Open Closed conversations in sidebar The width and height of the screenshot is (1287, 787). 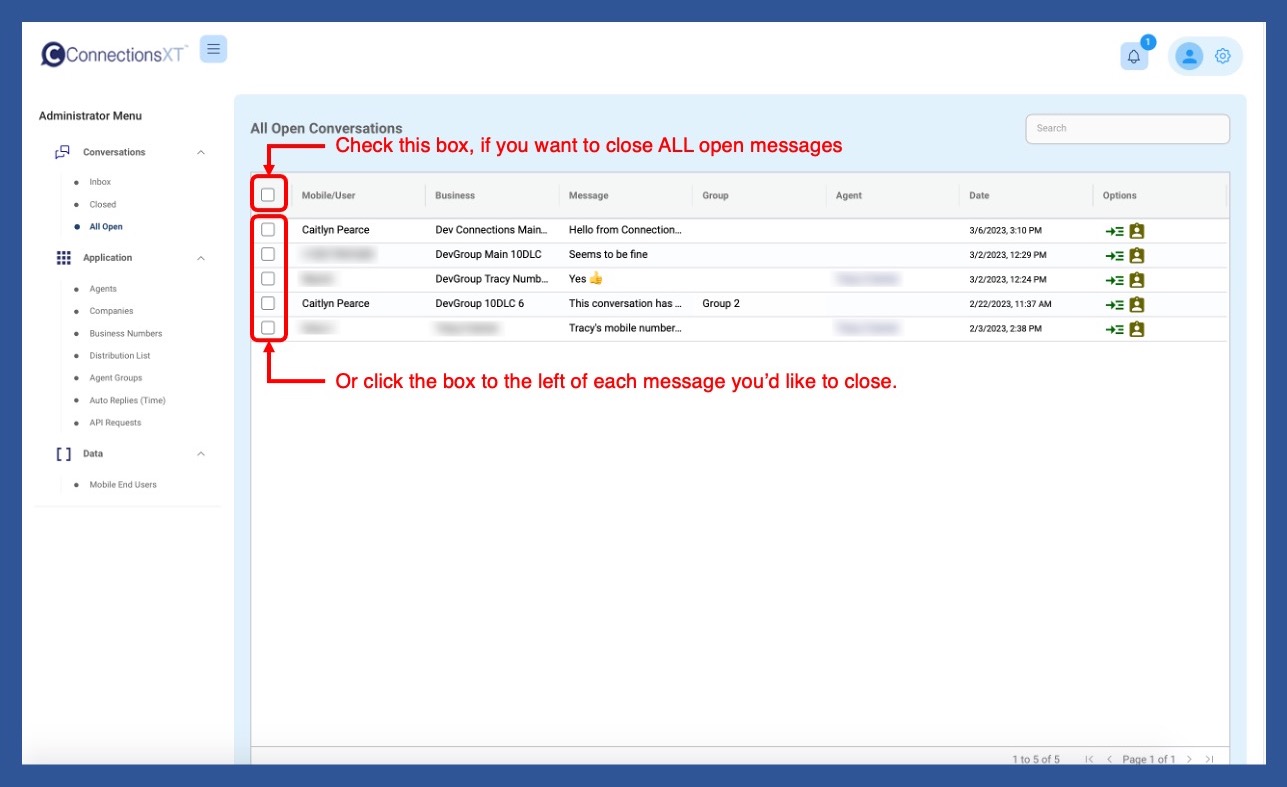click(102, 205)
